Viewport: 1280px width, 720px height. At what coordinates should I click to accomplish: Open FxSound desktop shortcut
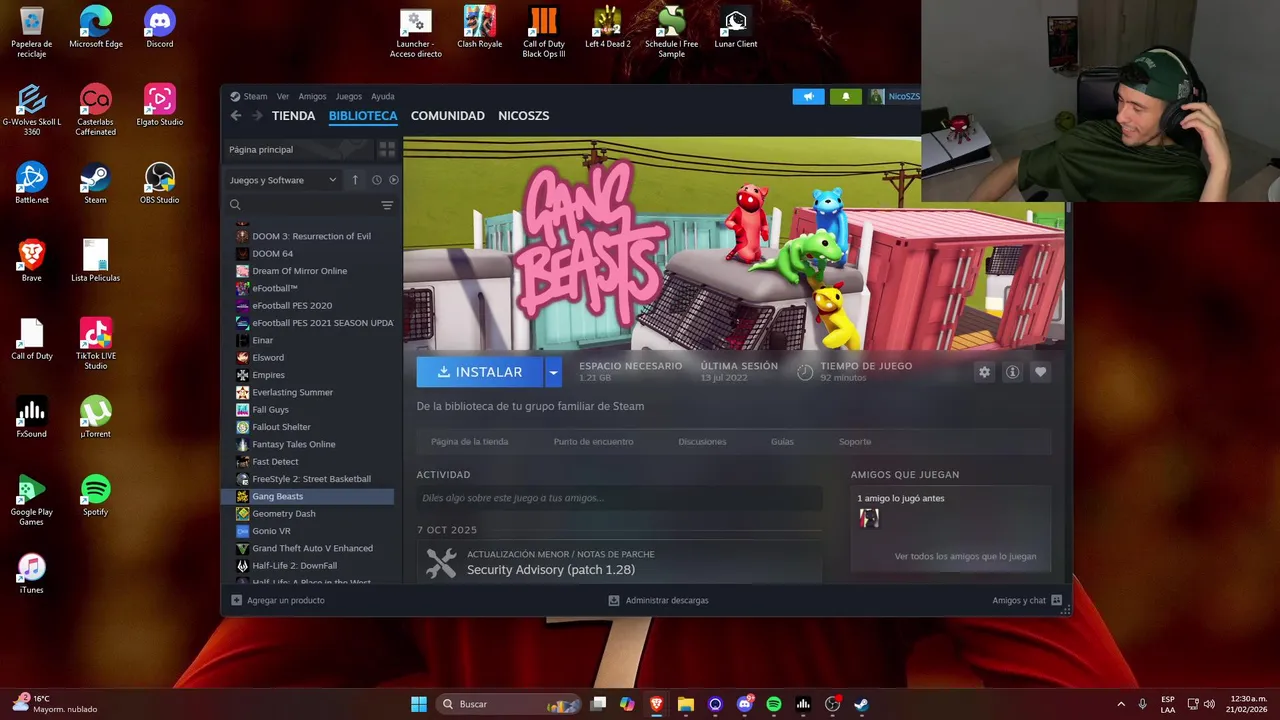[x=32, y=417]
